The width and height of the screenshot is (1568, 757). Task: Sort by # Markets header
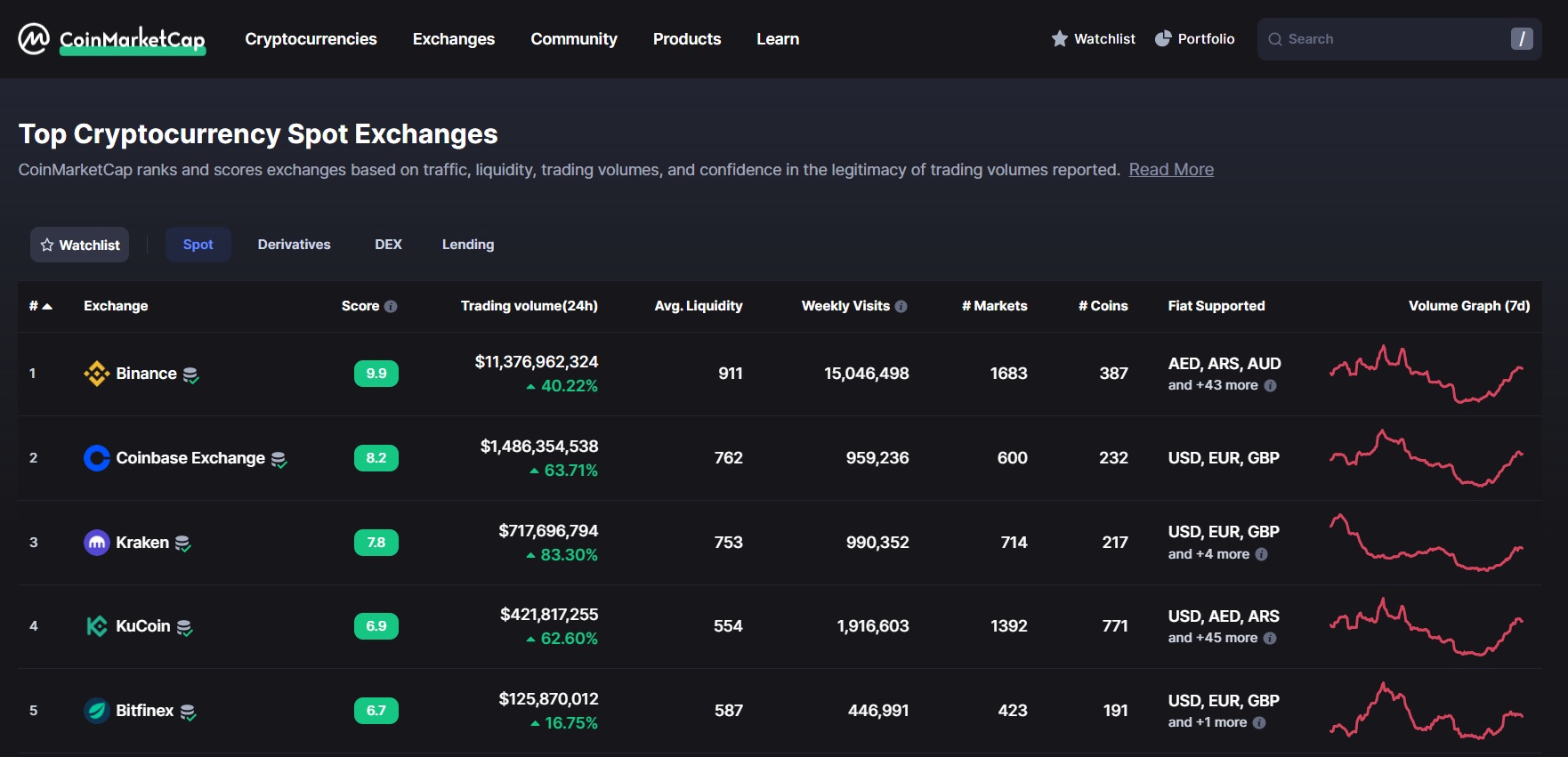click(x=995, y=306)
